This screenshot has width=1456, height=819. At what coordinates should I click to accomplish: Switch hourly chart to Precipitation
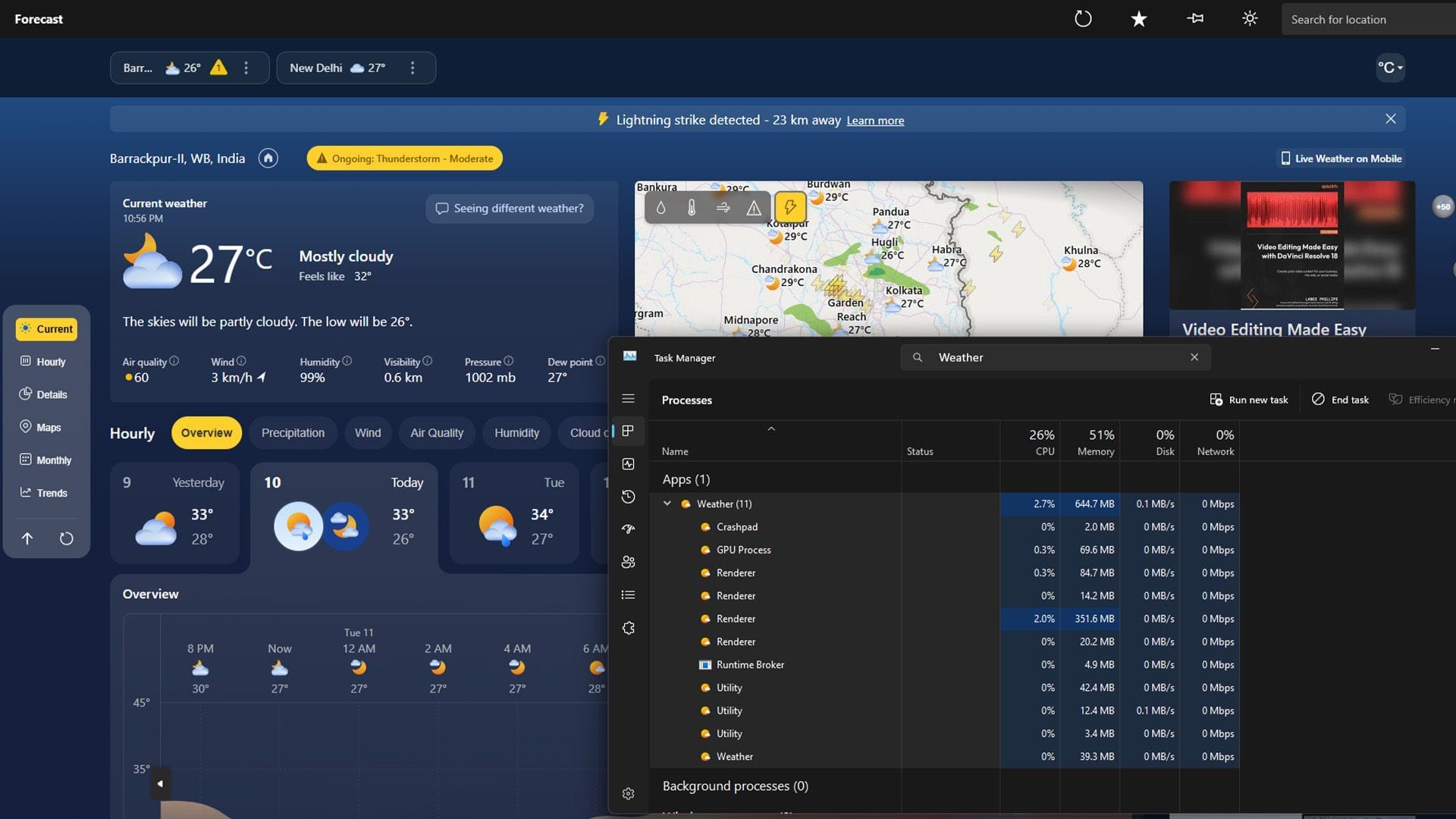pos(293,433)
